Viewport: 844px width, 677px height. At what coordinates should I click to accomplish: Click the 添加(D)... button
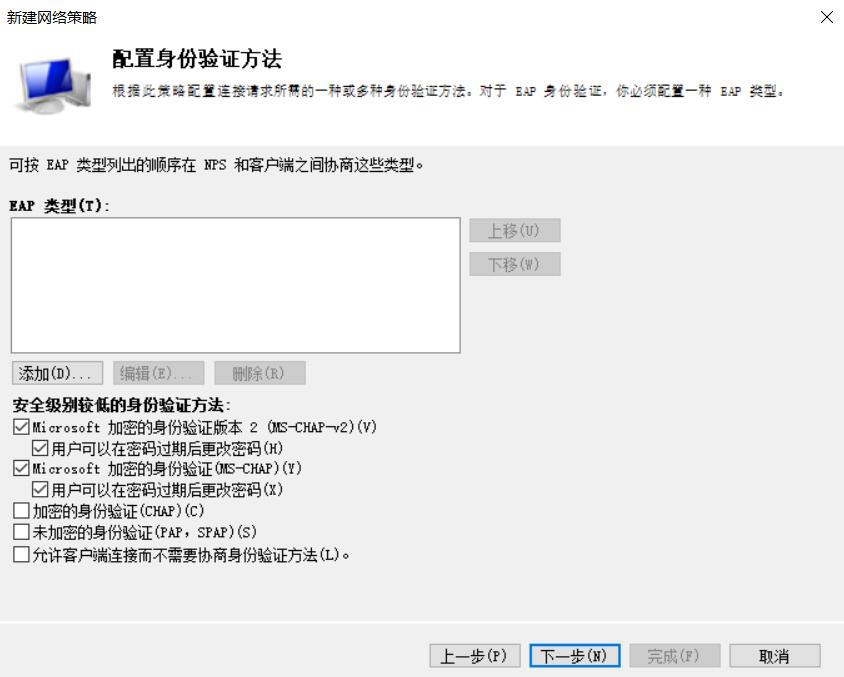[x=57, y=373]
